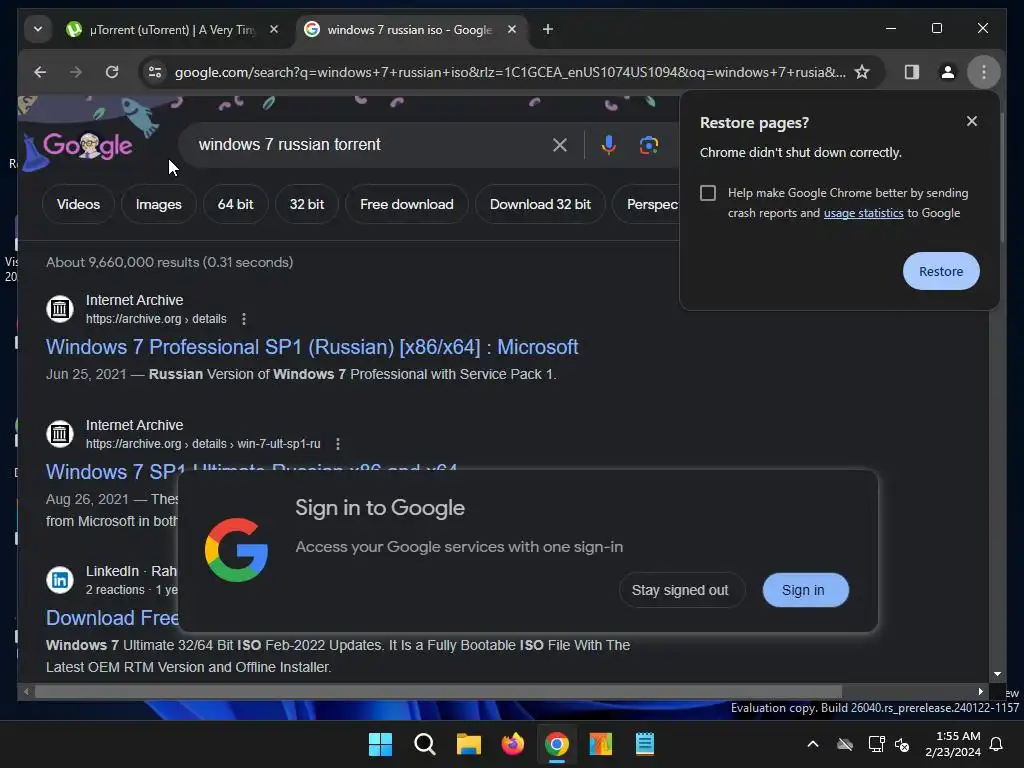Open the usage statistics link
Viewport: 1024px width, 768px height.
pyautogui.click(x=863, y=213)
